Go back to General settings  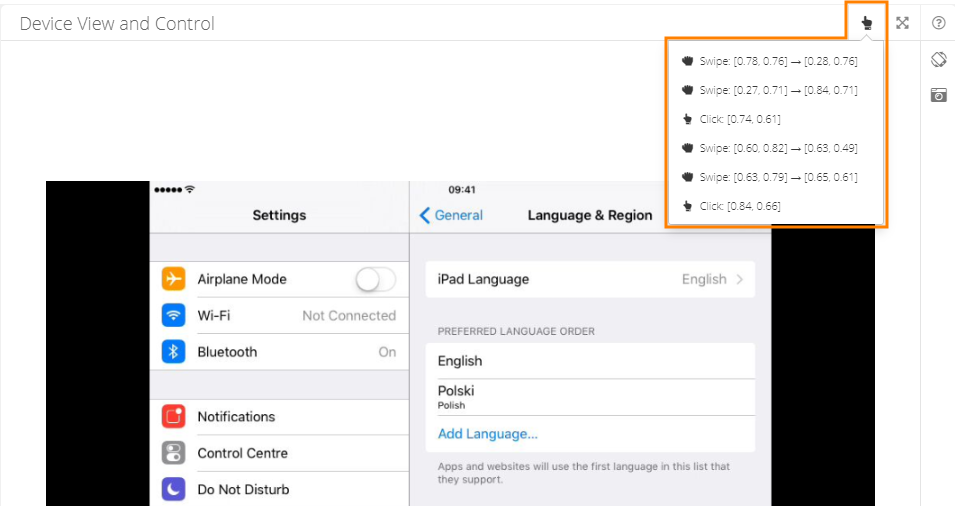pos(451,215)
